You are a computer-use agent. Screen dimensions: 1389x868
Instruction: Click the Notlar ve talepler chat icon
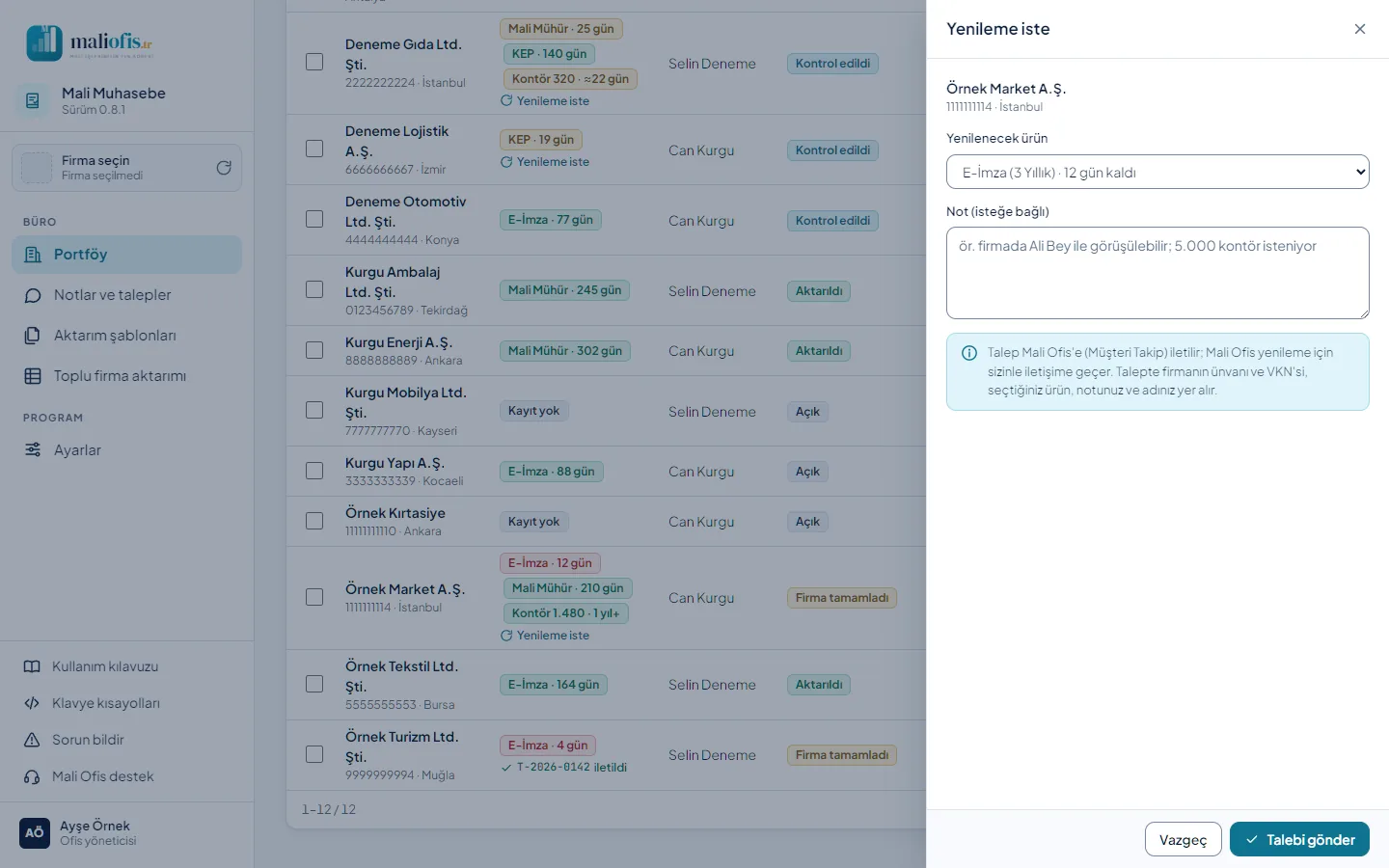point(33,295)
